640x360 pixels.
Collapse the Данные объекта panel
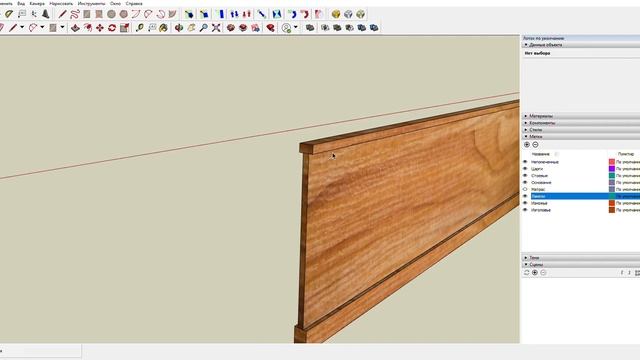click(x=581, y=45)
